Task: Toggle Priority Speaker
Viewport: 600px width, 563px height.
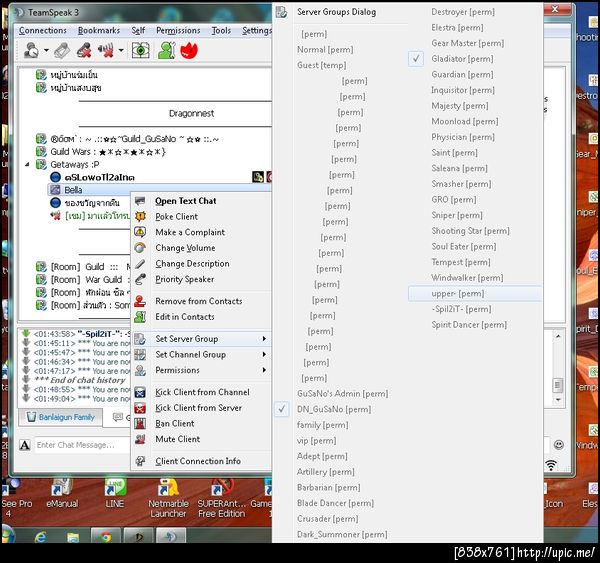Action: point(185,279)
